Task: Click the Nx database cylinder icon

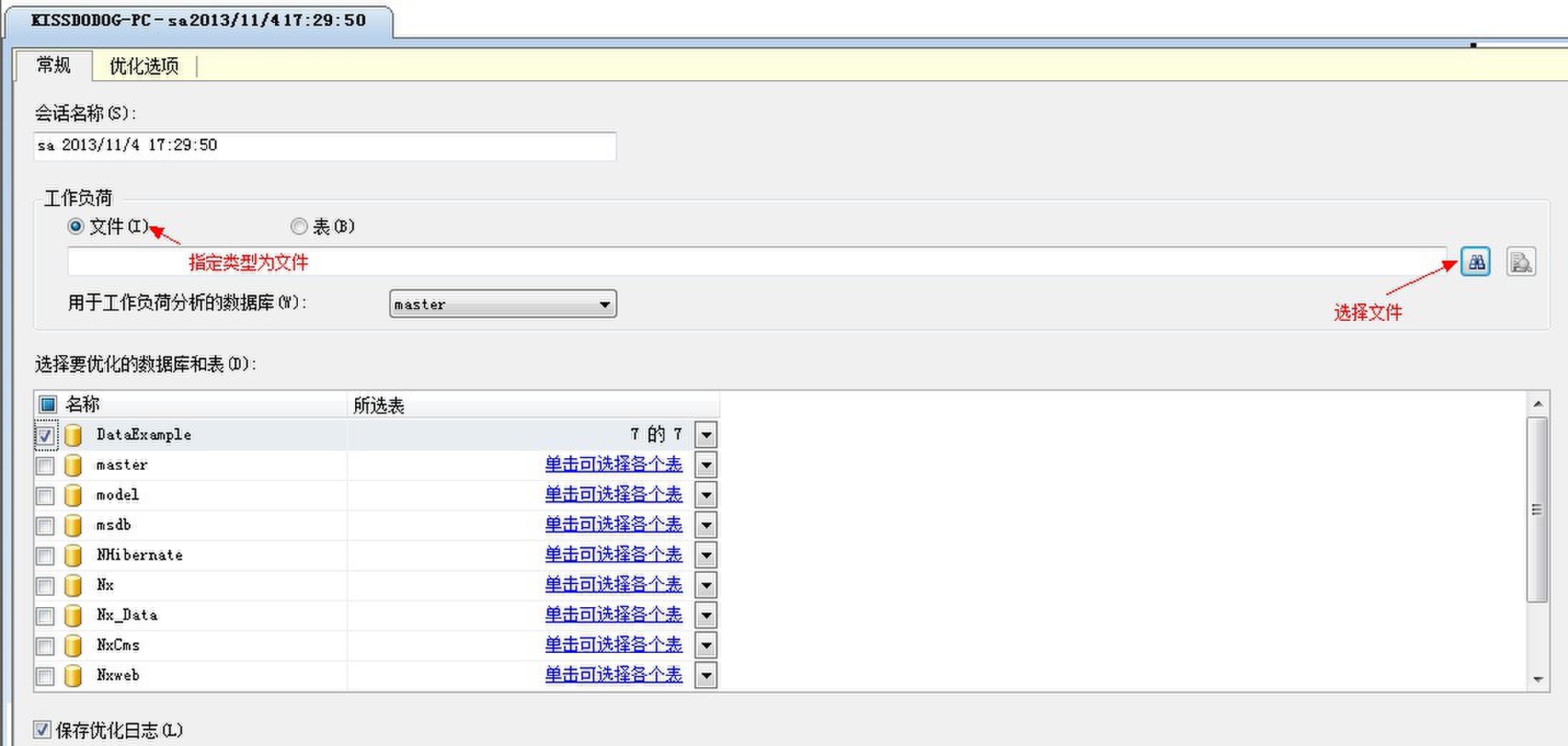Action: click(73, 585)
